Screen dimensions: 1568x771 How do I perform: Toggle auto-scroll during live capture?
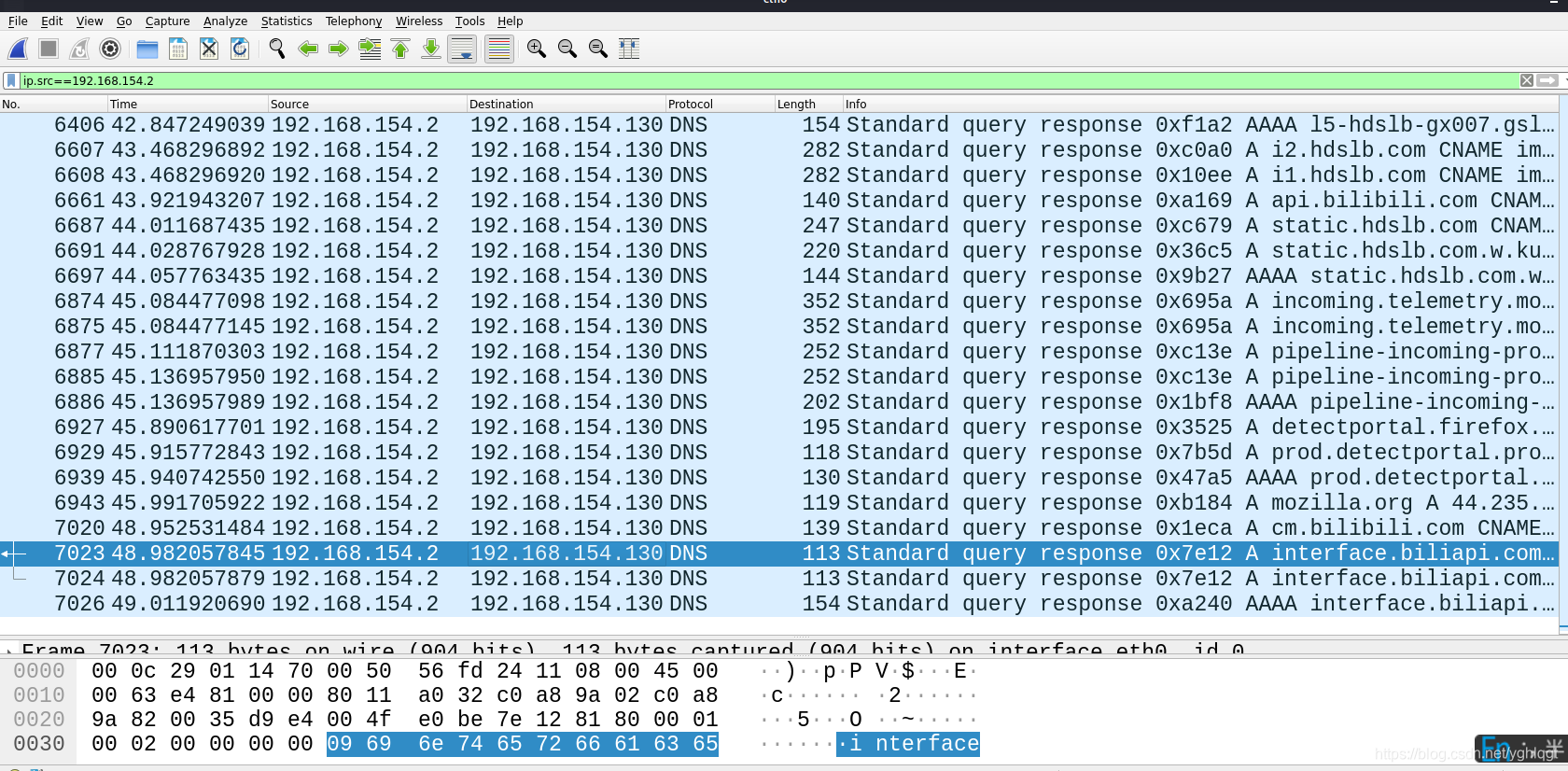(462, 49)
